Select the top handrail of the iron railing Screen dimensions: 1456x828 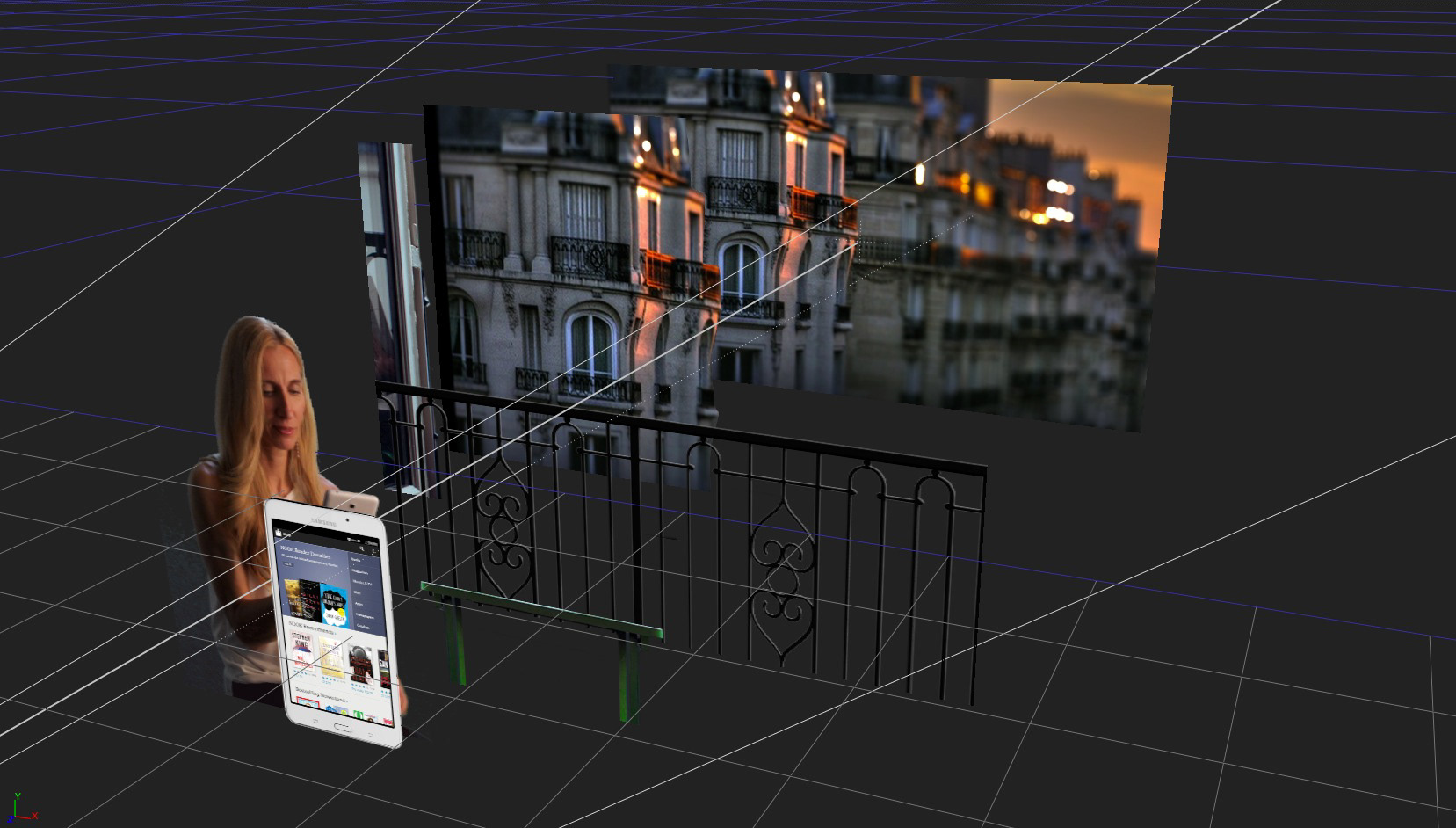(x=681, y=427)
